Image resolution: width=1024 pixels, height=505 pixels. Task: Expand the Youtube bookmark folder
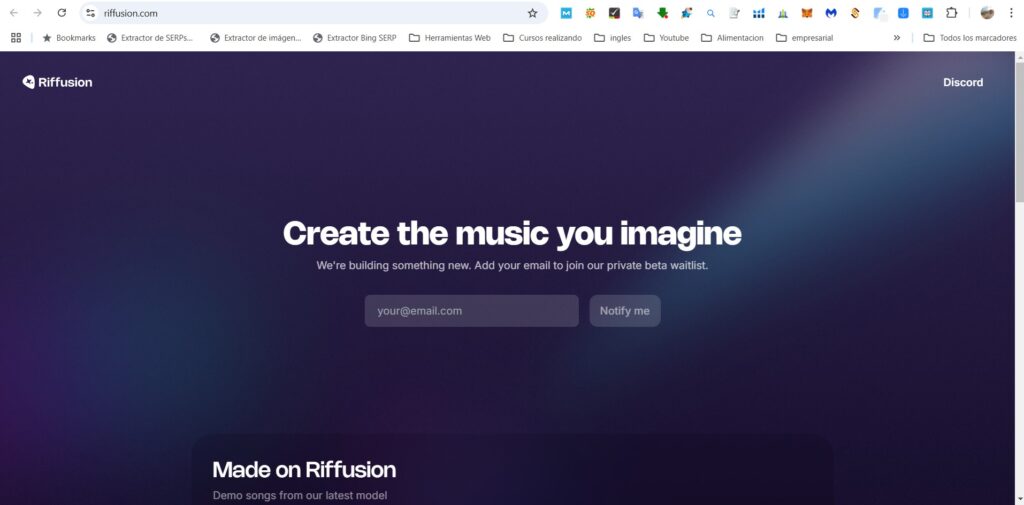[x=666, y=38]
